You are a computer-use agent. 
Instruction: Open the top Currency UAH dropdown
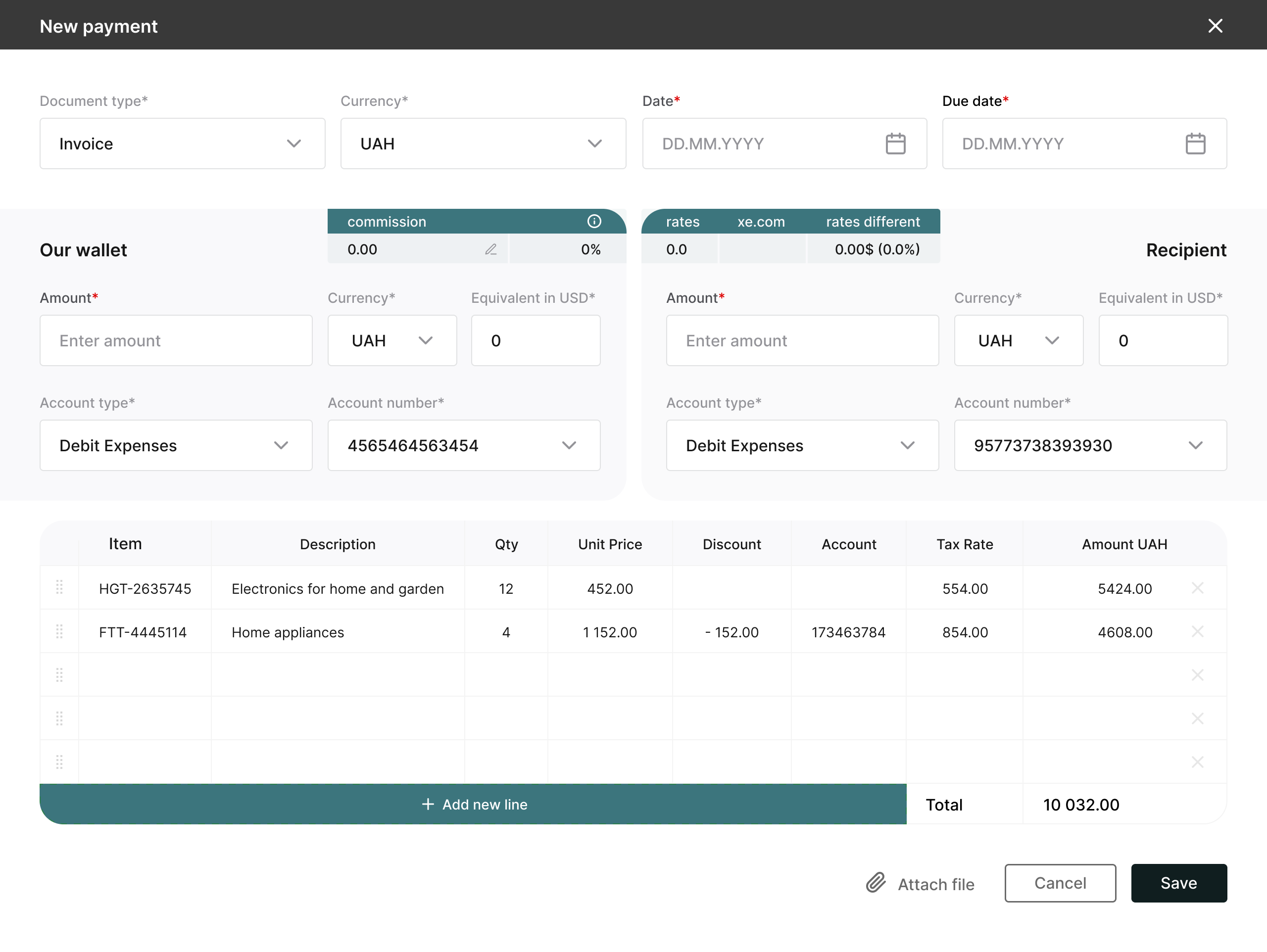(483, 143)
